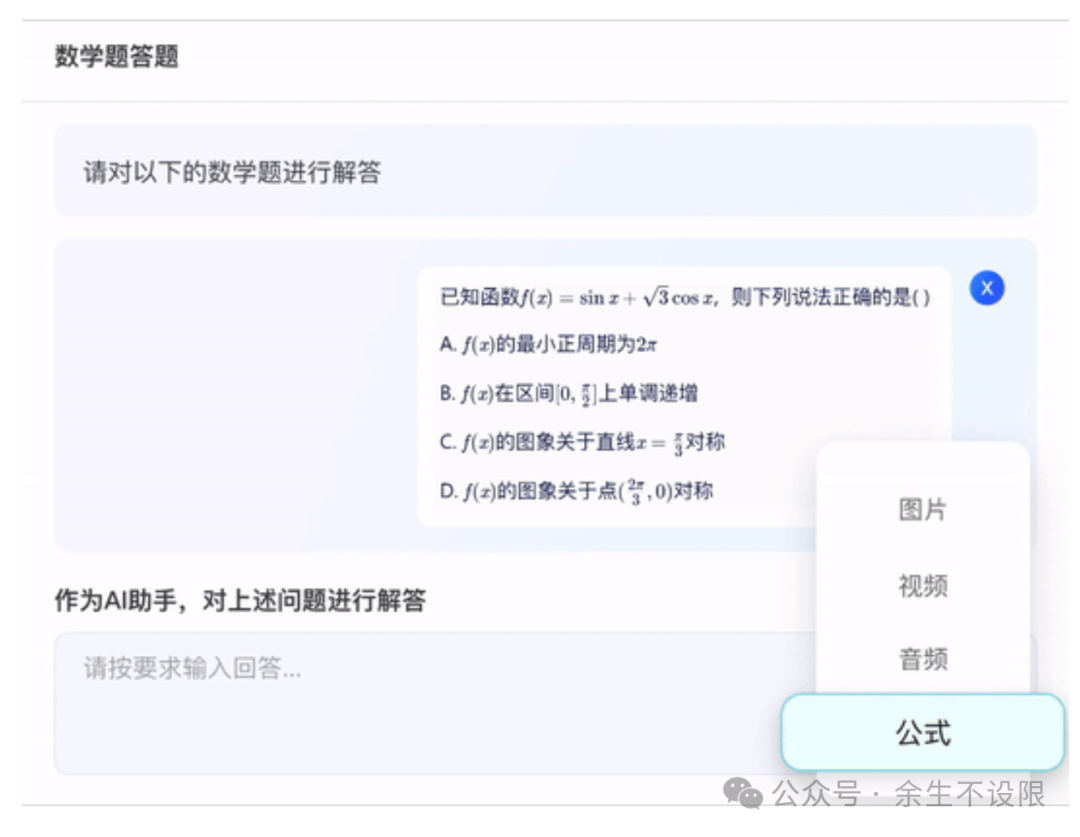This screenshot has height=837, width=1080.
Task: Click the blue X remove button
Action: point(986,288)
